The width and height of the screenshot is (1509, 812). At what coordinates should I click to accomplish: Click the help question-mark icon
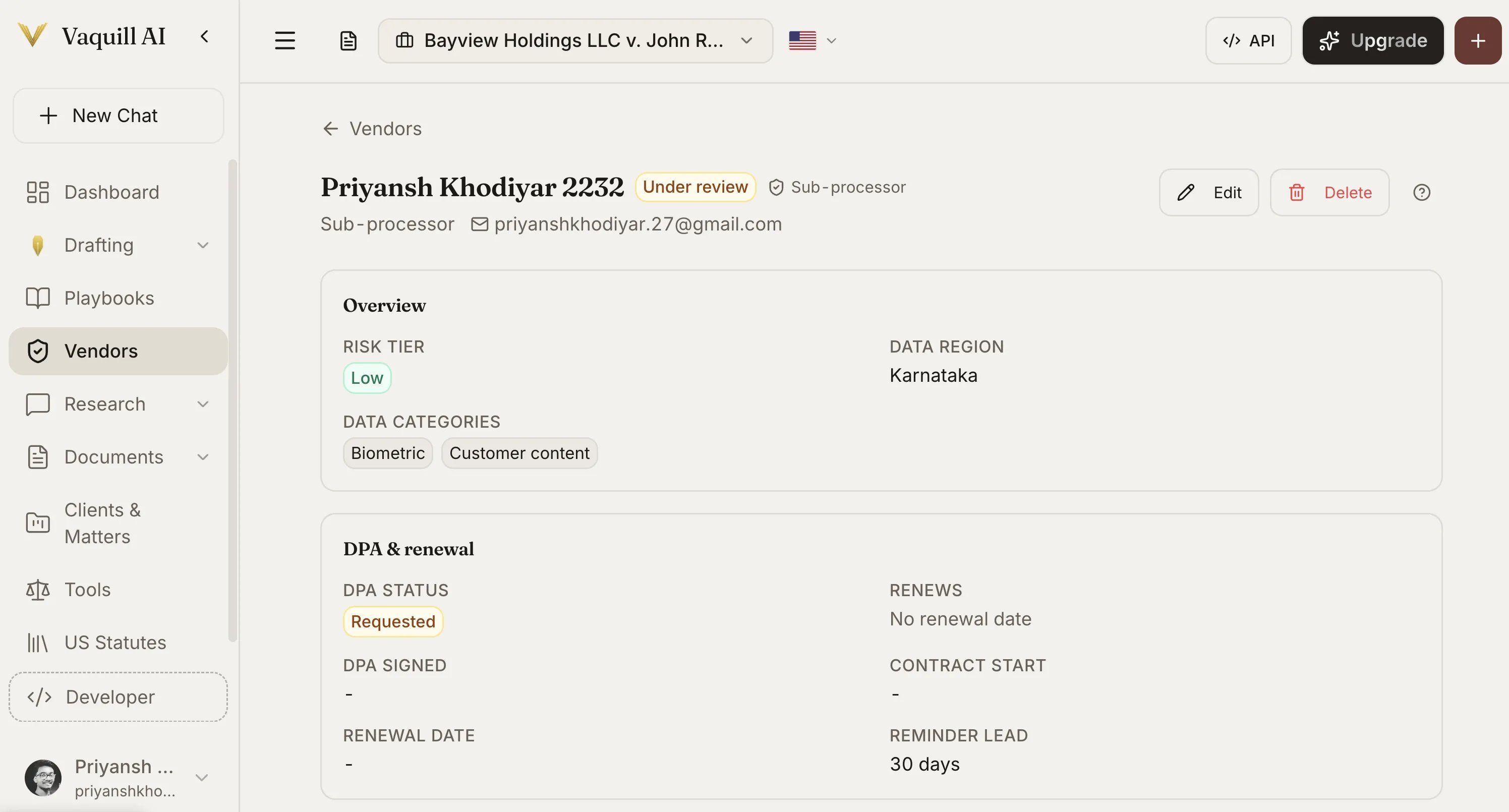pos(1421,193)
